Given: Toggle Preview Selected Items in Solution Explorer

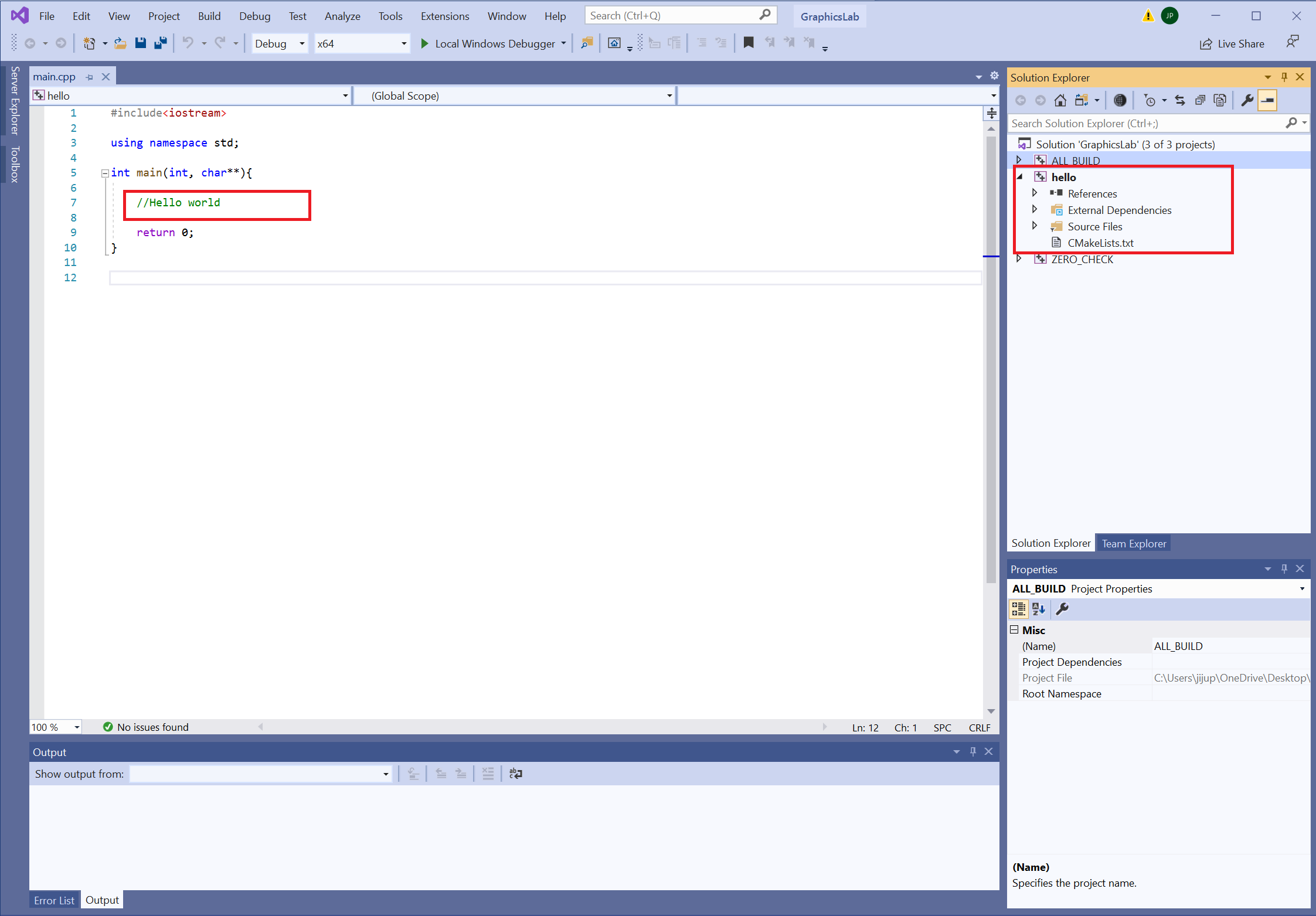Looking at the screenshot, I should coord(1267,100).
